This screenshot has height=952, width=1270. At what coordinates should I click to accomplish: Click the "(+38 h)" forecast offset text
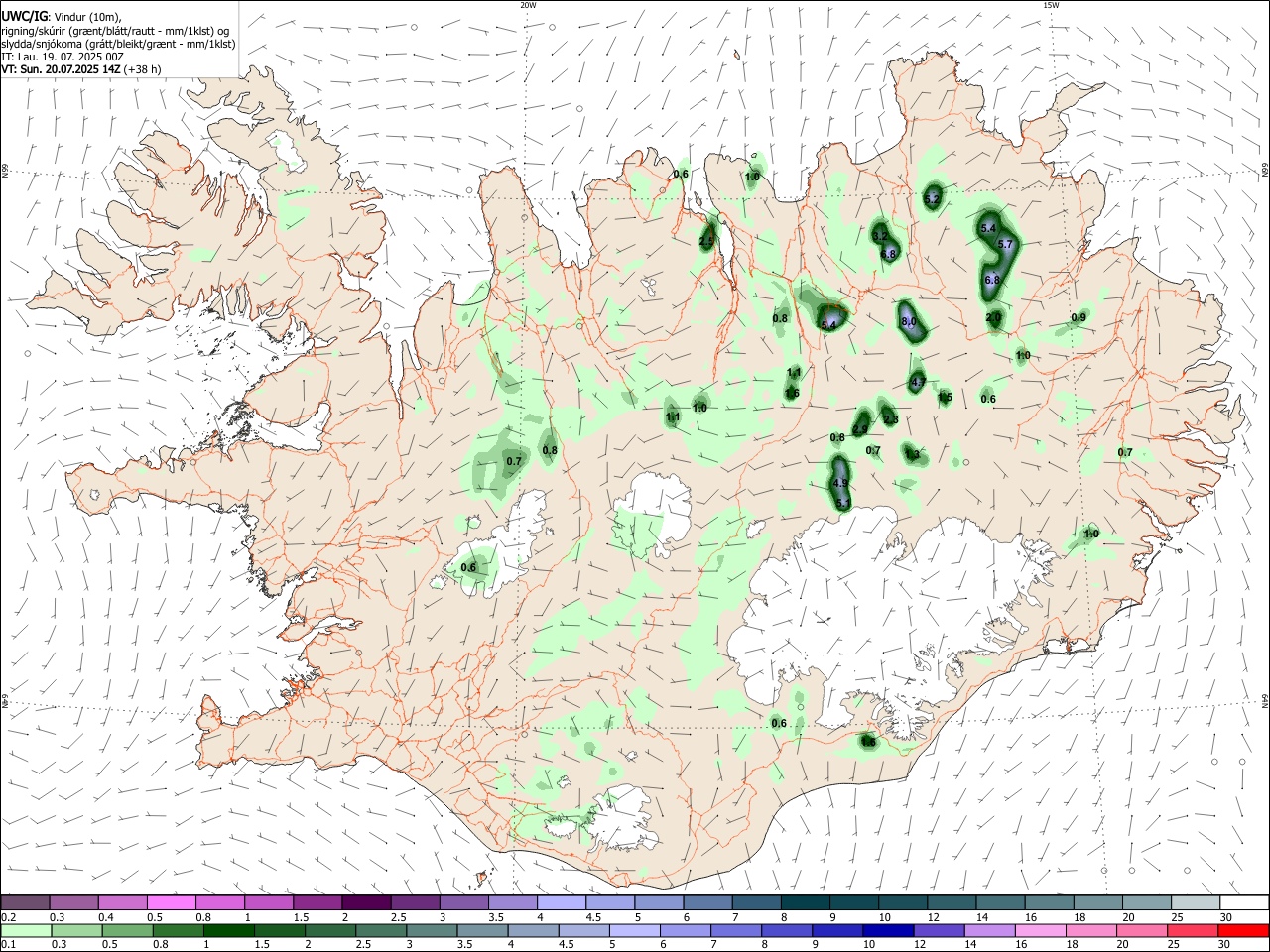(x=143, y=69)
